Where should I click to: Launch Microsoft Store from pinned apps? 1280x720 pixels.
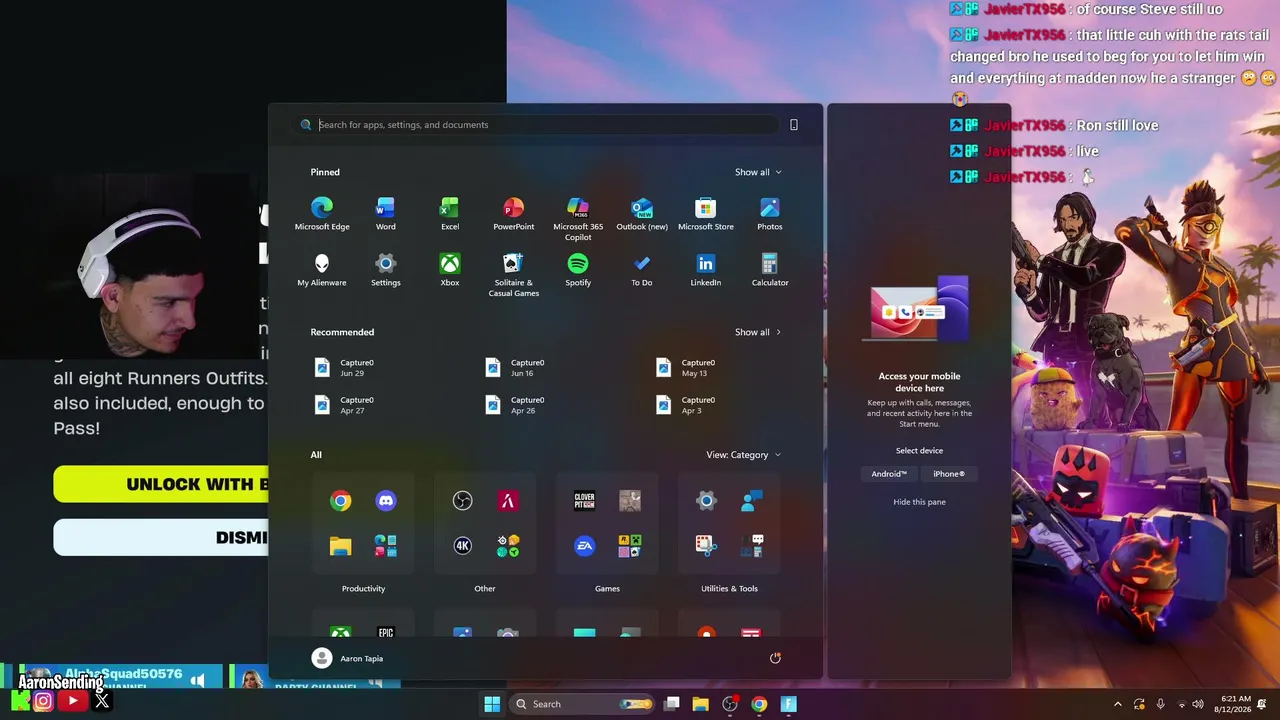click(706, 214)
